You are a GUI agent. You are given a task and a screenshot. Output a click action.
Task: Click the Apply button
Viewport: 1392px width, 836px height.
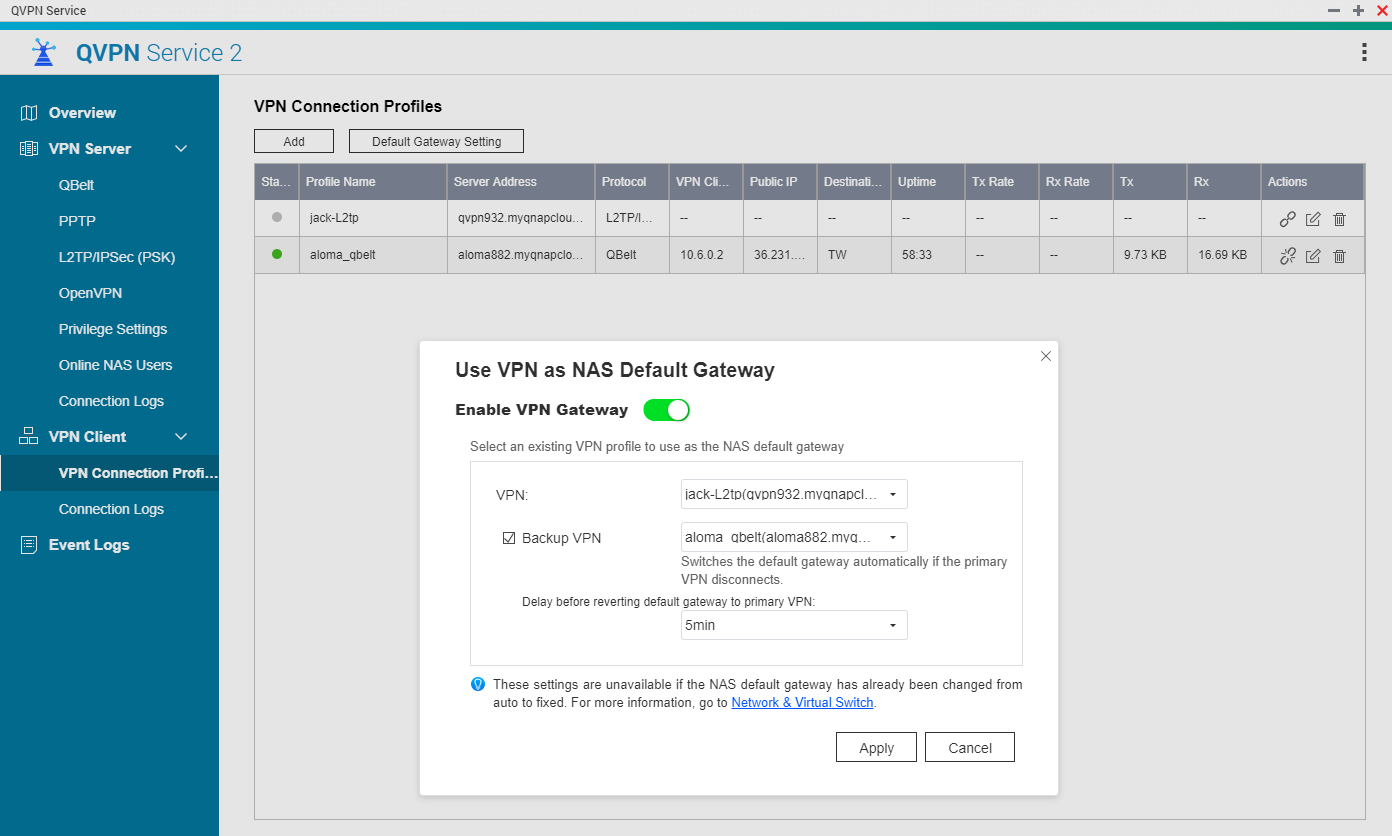[876, 748]
